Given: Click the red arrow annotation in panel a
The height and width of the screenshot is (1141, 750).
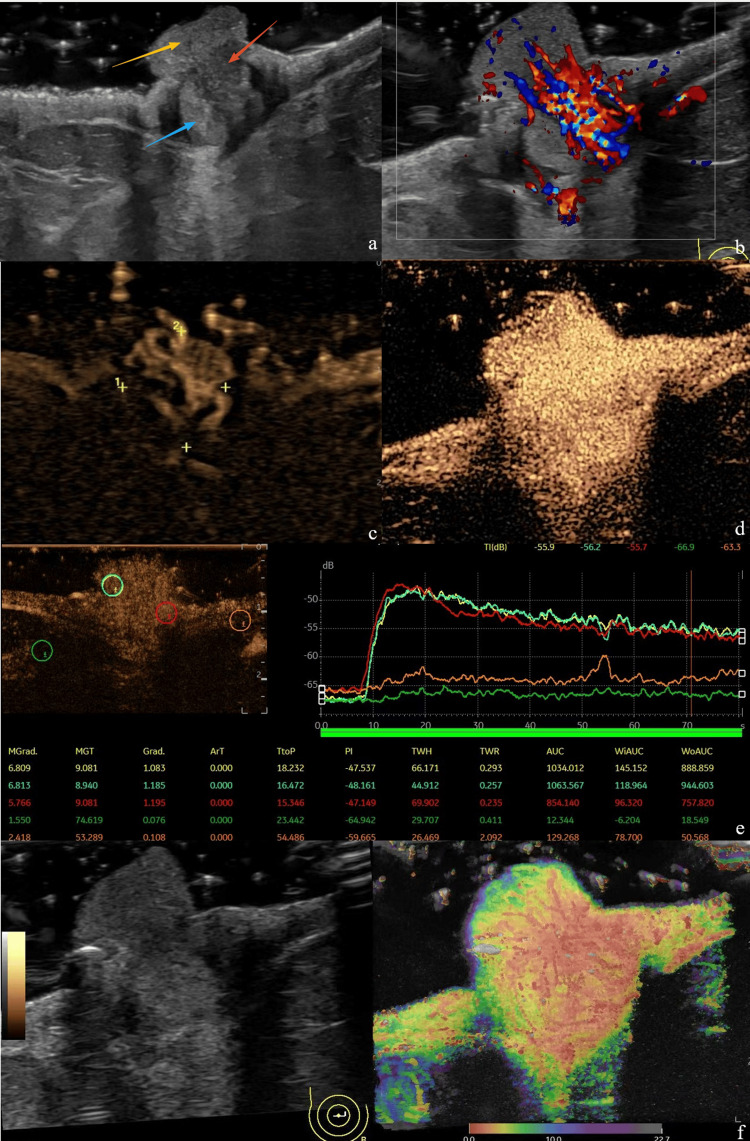Looking at the screenshot, I should (x=253, y=41).
